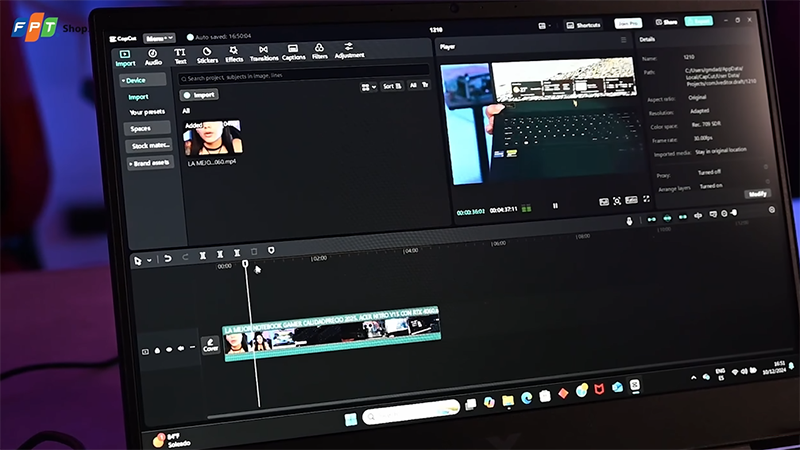Redo the last undone edit

(185, 257)
